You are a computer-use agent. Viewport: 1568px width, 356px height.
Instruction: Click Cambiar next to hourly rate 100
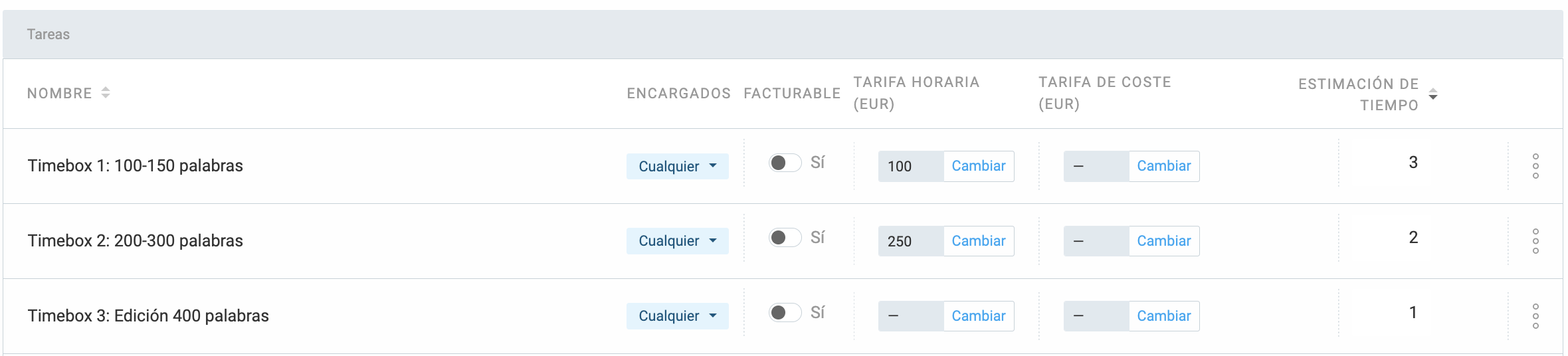[x=979, y=166]
